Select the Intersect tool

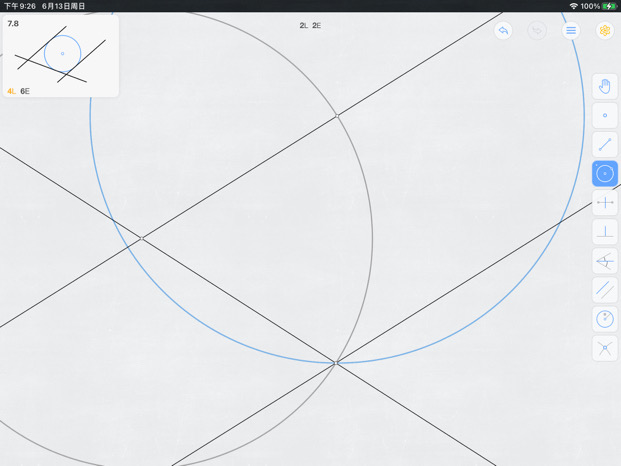[605, 348]
